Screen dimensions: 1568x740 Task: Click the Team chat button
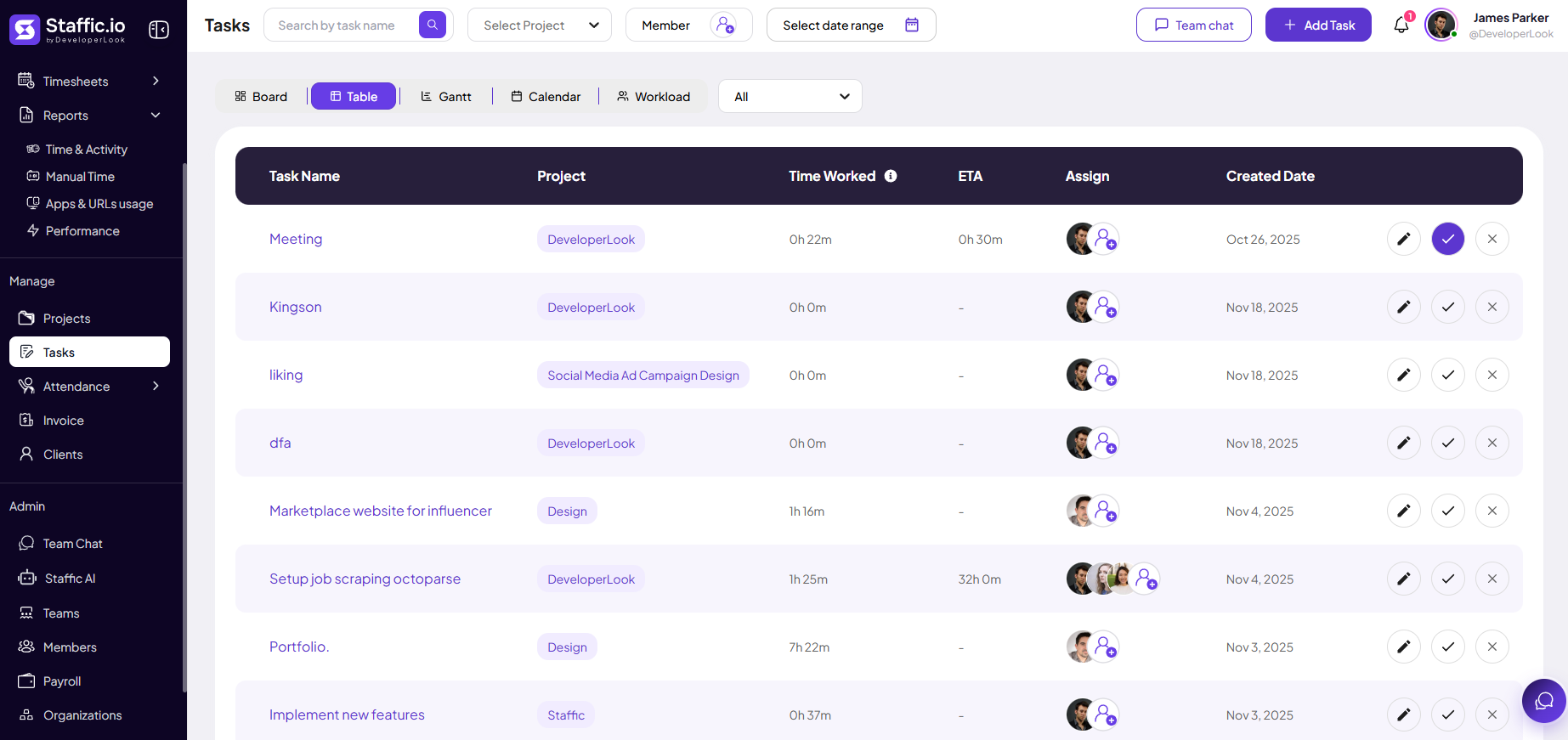tap(1193, 25)
